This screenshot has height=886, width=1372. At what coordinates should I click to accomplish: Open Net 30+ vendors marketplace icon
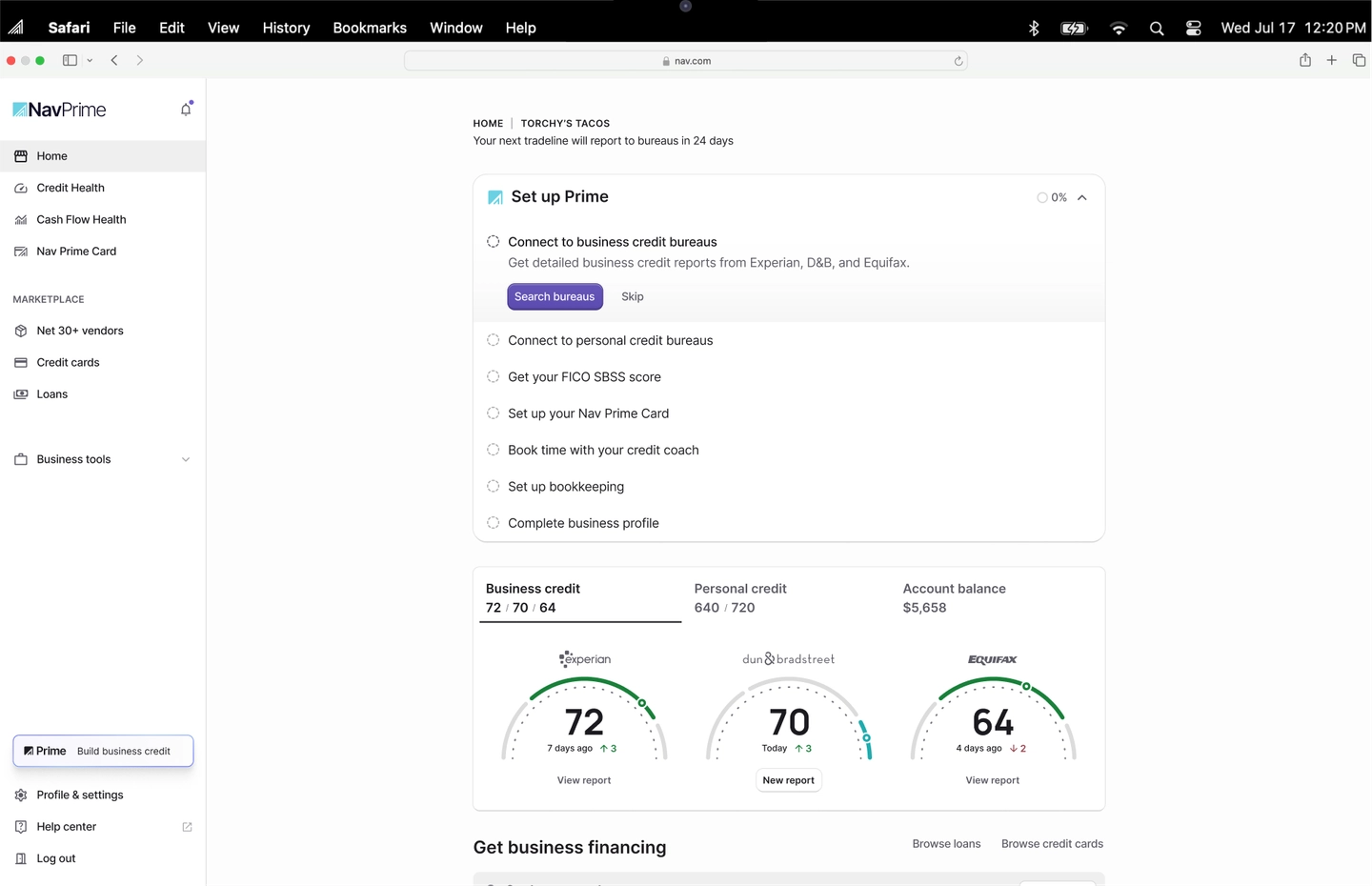click(21, 331)
